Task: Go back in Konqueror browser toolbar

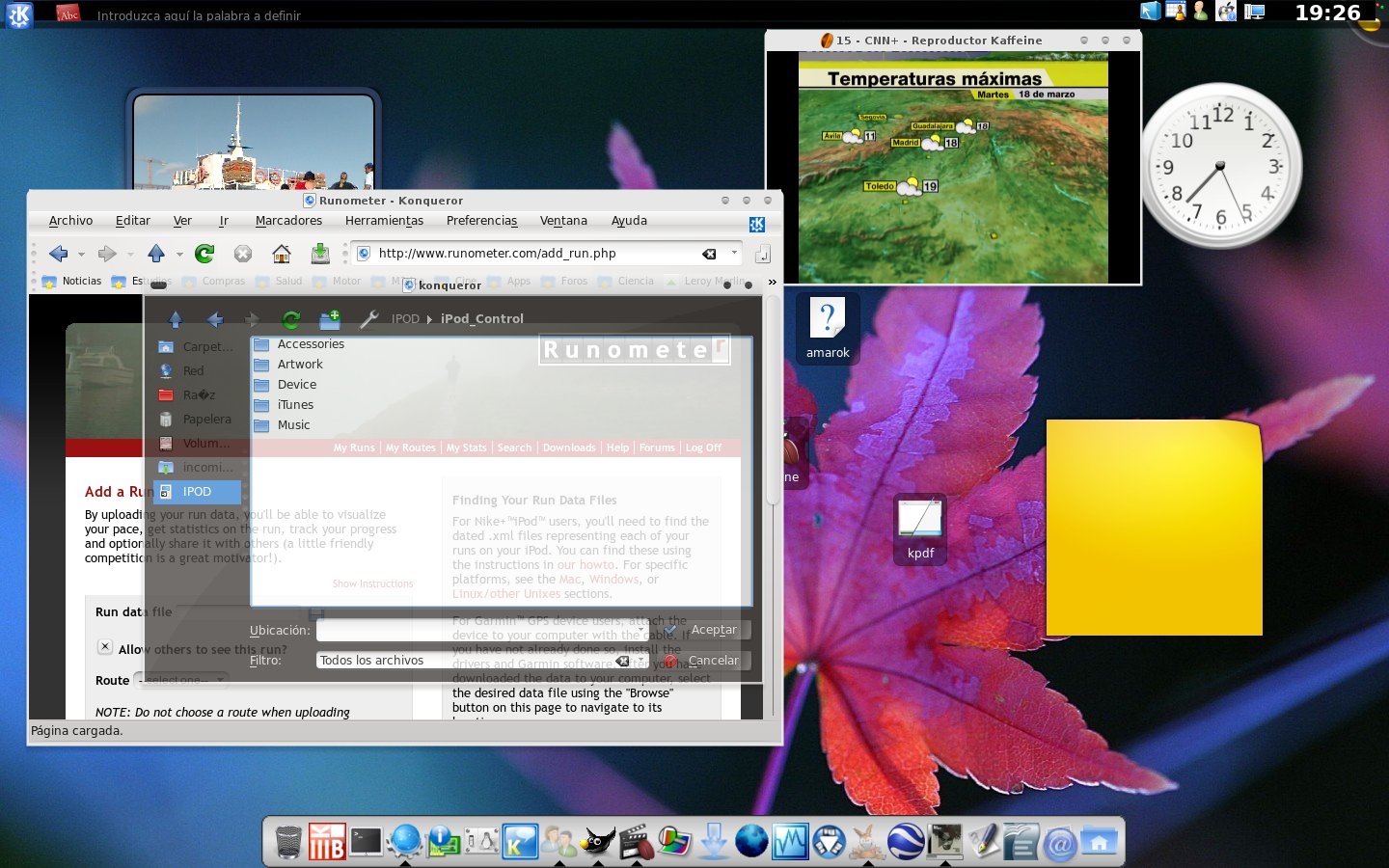Action: pyautogui.click(x=59, y=254)
